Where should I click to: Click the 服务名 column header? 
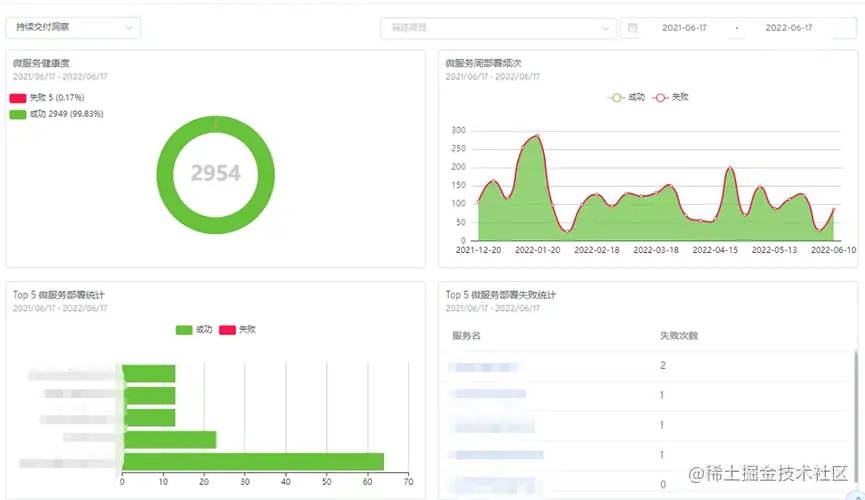[466, 336]
